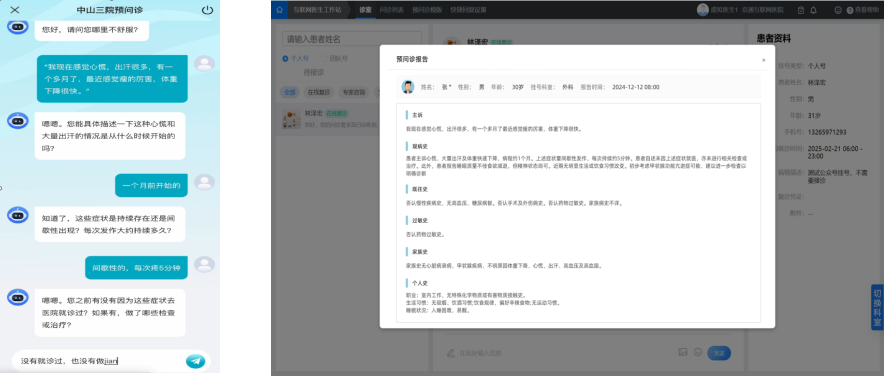Click the patient avatar in the 预问诊报告 header
Screen dimensions: 884x377
pyautogui.click(x=408, y=87)
